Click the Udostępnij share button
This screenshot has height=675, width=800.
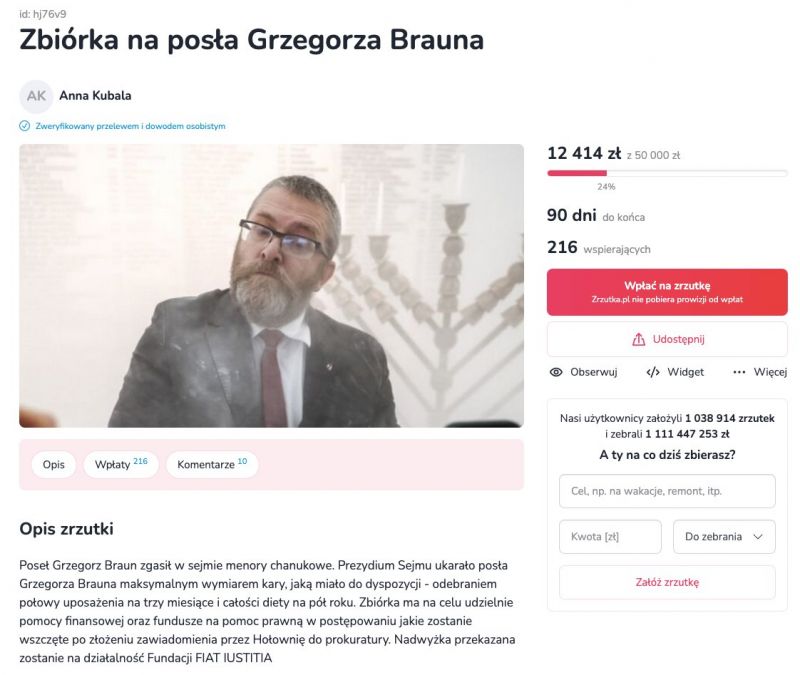coord(667,339)
